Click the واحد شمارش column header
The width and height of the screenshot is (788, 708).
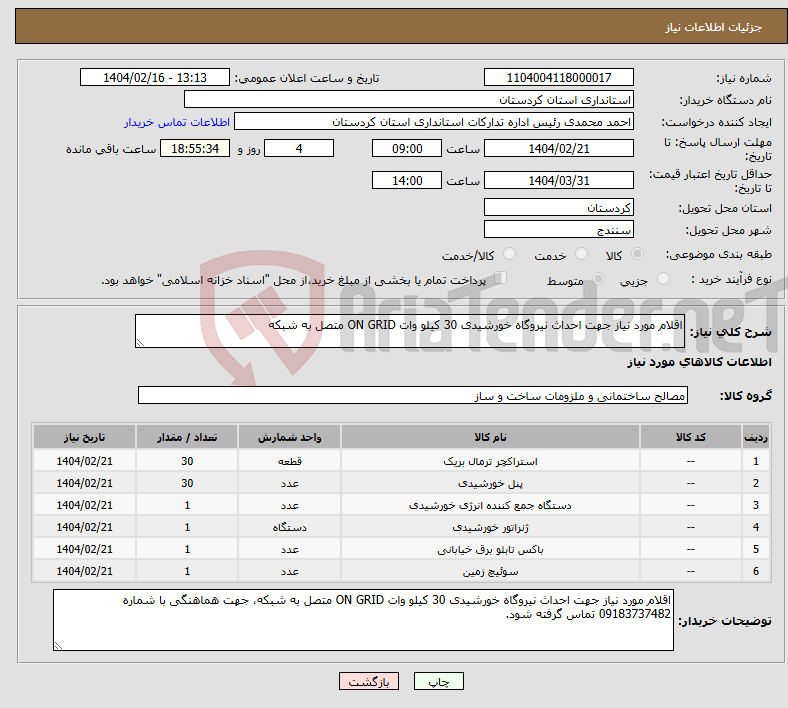pos(289,437)
